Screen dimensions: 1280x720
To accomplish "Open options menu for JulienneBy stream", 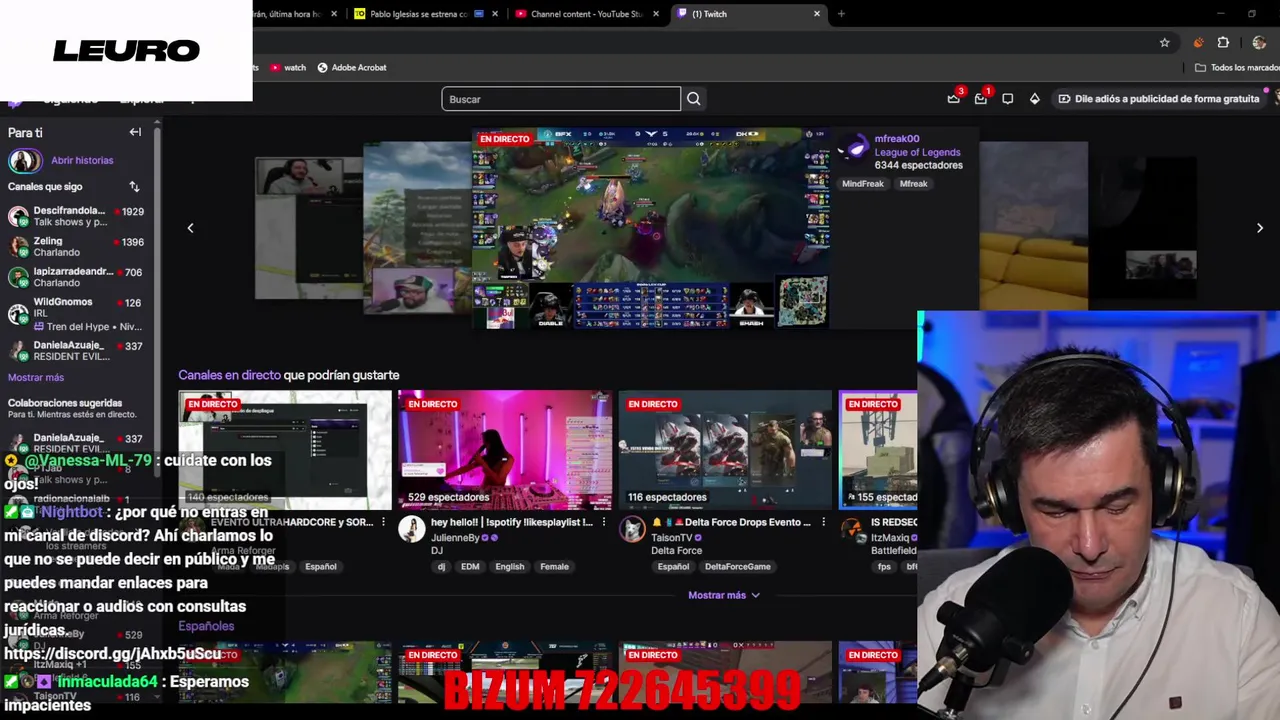I will coord(603,522).
